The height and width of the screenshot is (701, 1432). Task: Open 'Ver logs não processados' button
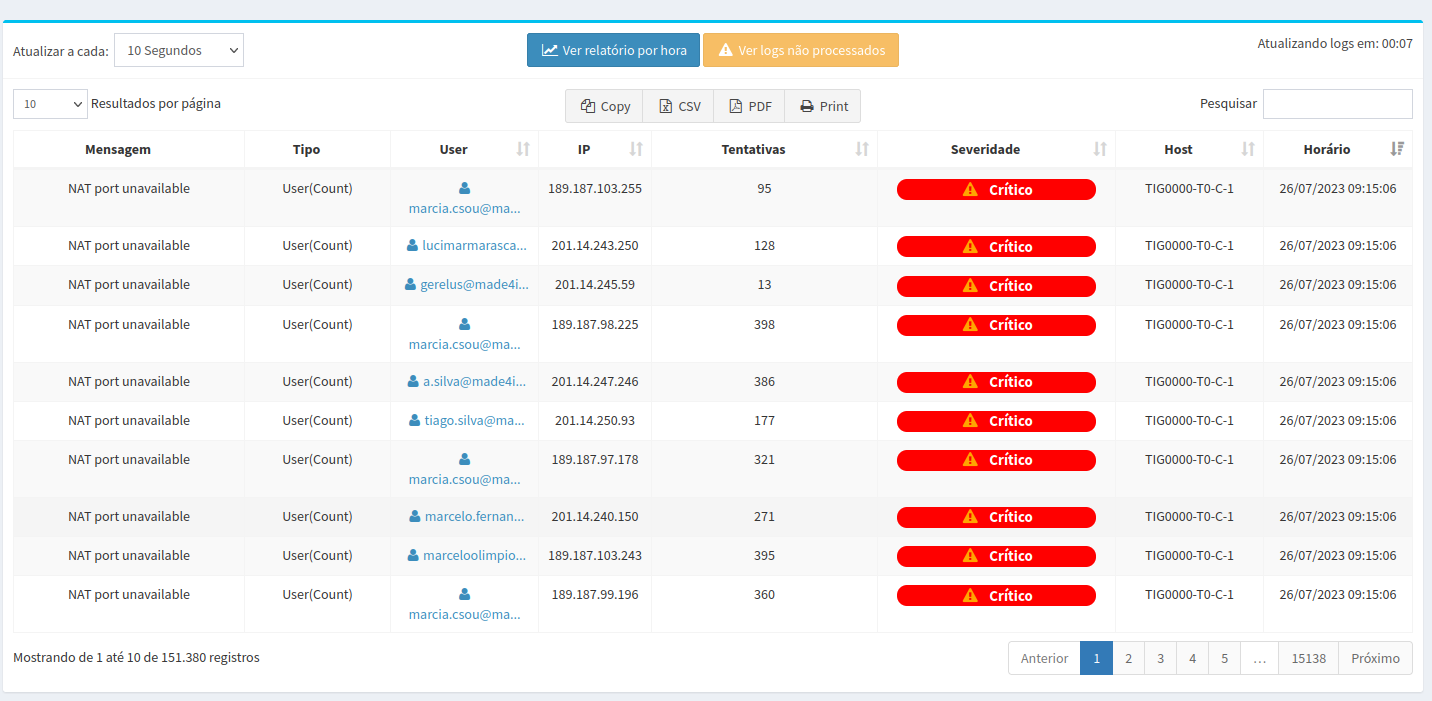tap(800, 50)
